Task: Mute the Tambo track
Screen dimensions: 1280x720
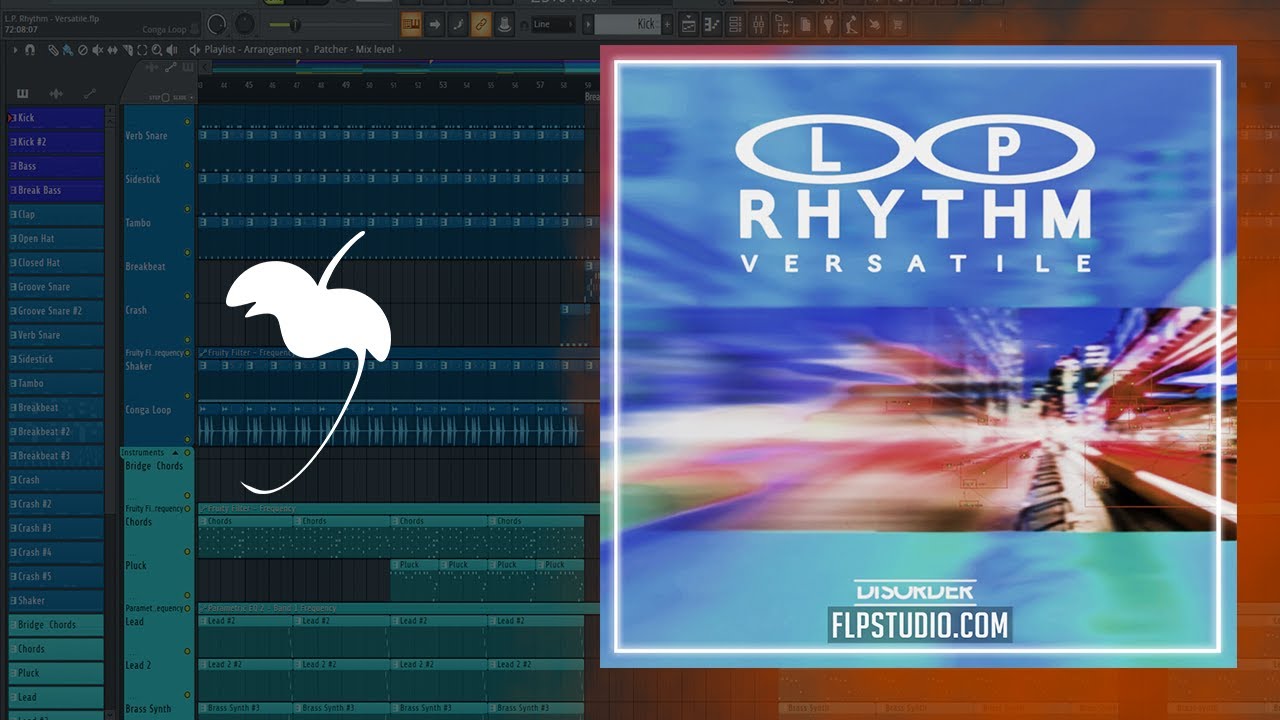Action: pos(187,252)
